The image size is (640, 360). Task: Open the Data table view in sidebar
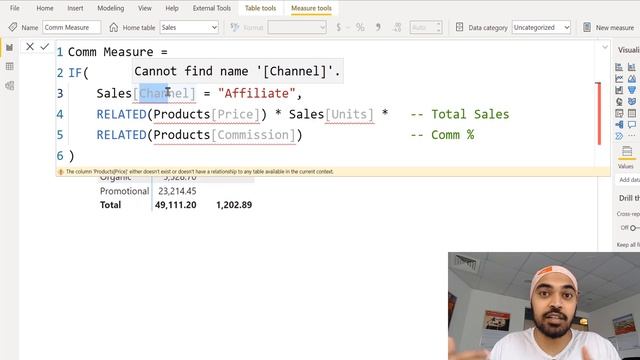(x=9, y=66)
